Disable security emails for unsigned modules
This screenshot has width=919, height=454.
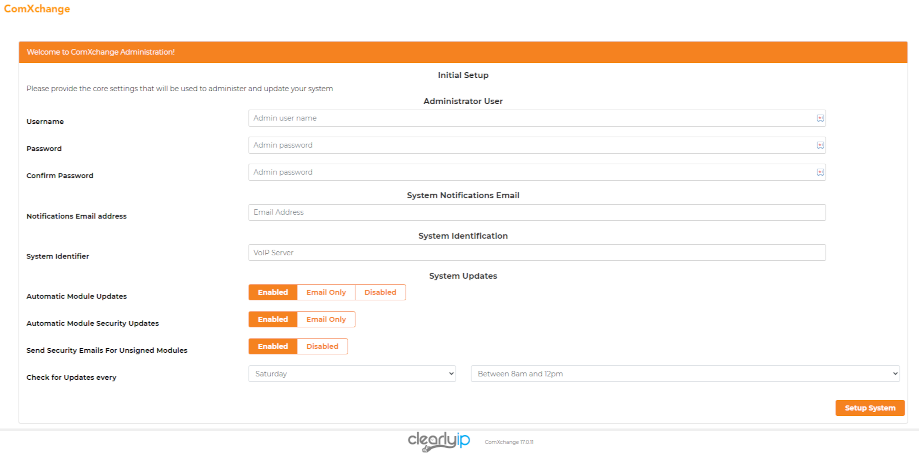tap(322, 347)
